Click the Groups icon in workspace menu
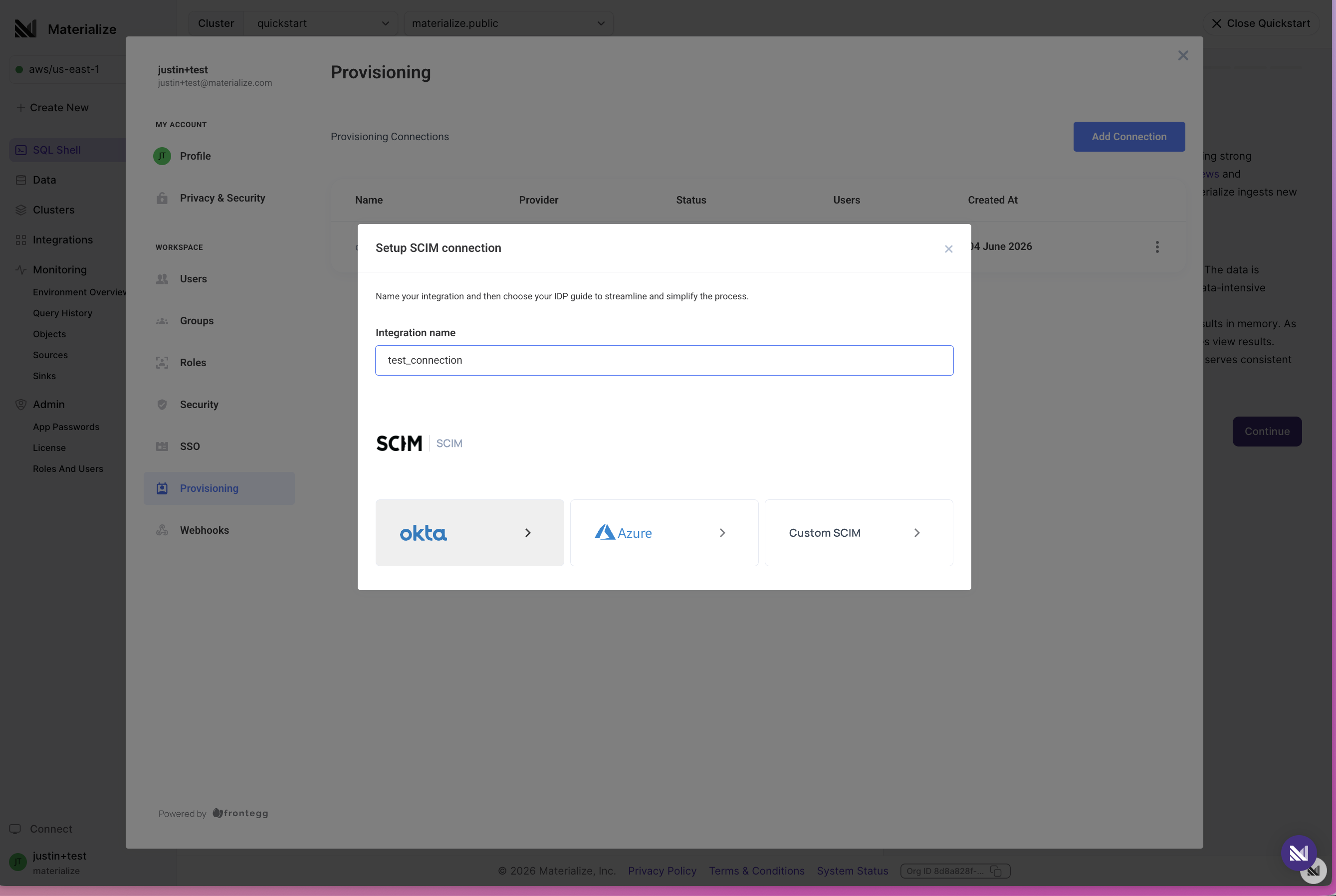Image resolution: width=1336 pixels, height=896 pixels. [x=162, y=321]
